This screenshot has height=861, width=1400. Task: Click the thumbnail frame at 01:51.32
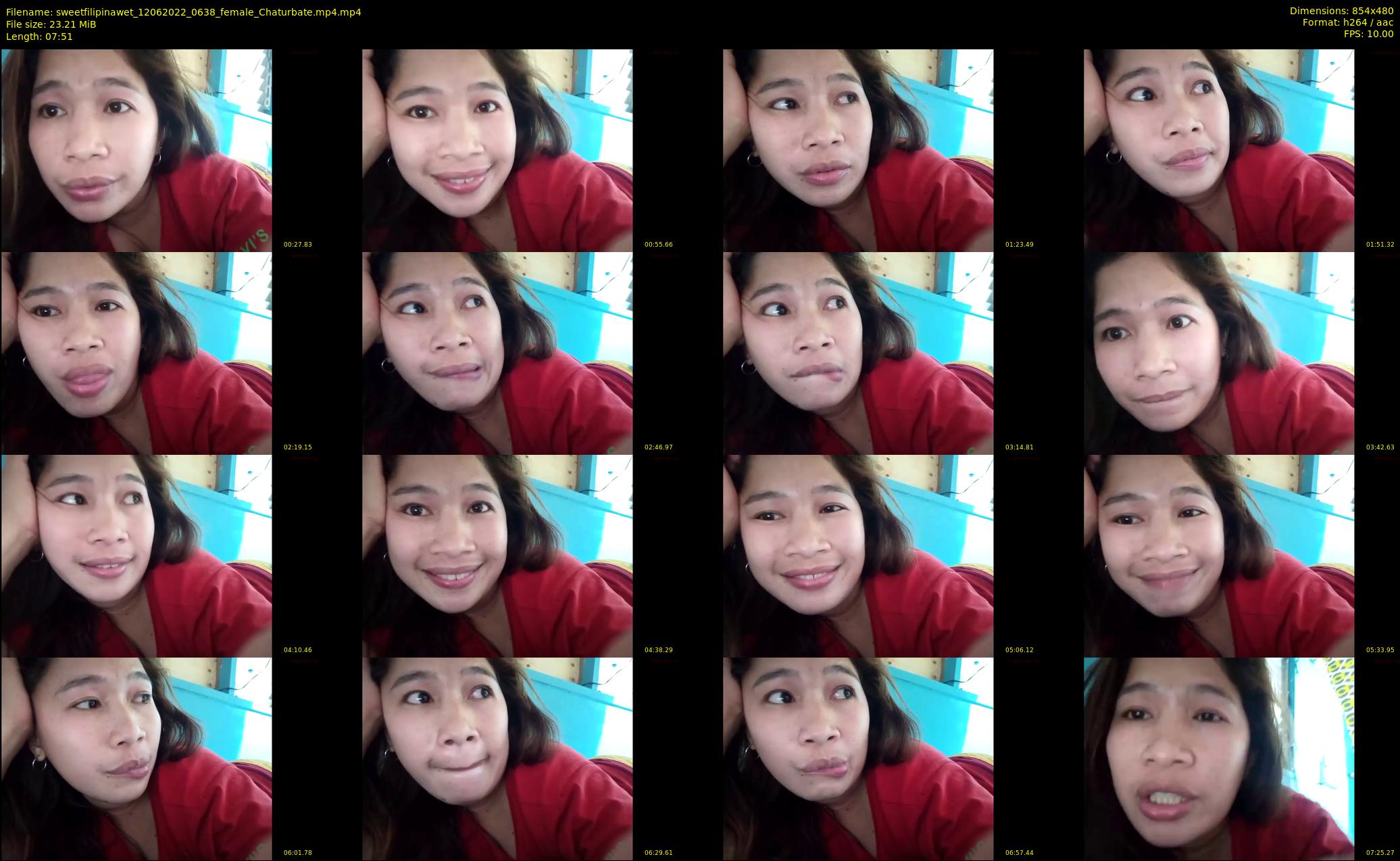click(x=1219, y=150)
